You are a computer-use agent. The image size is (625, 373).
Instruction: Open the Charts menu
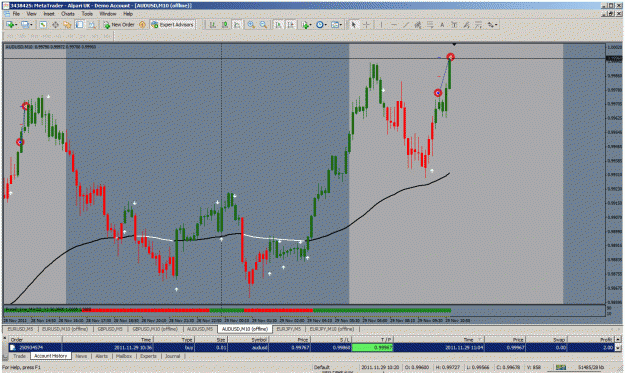[x=68, y=14]
